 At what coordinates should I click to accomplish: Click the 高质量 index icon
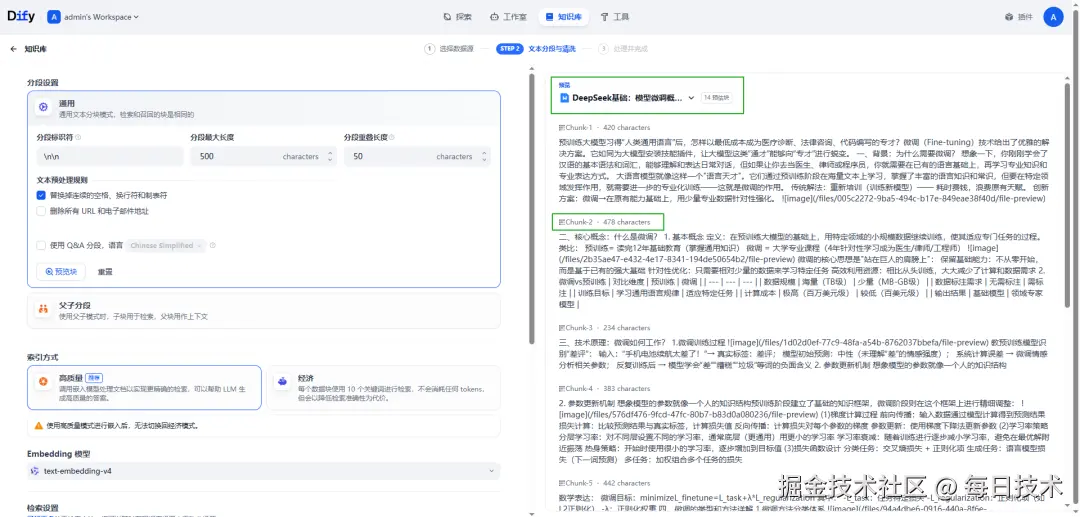tap(43, 381)
